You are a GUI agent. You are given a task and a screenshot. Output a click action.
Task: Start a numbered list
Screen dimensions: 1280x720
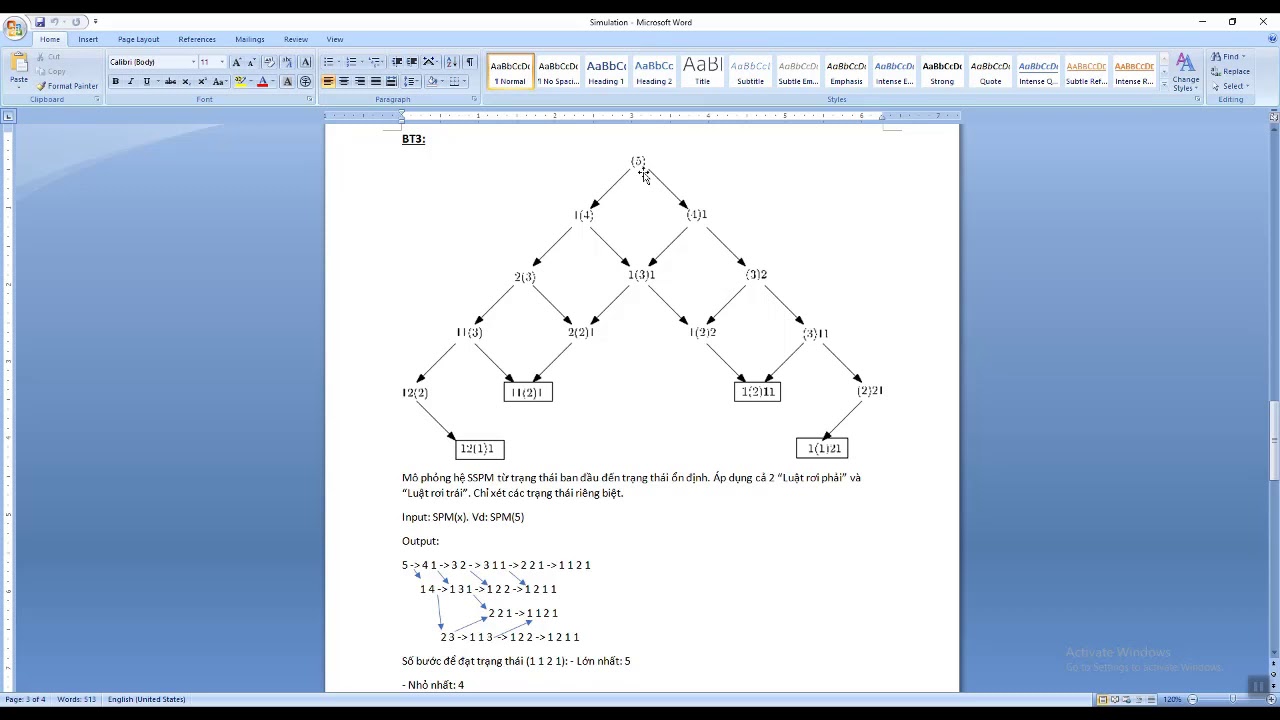(351, 62)
